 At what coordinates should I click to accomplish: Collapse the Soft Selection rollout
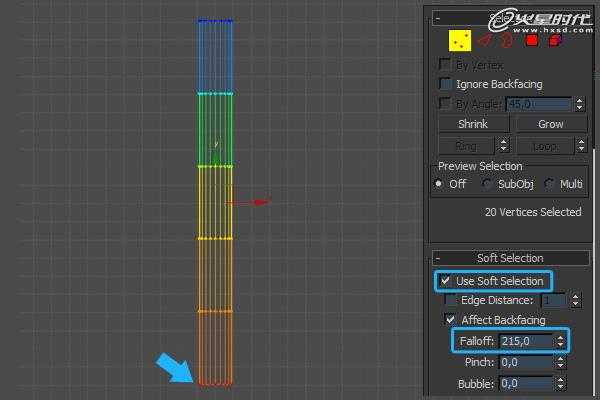[510, 258]
